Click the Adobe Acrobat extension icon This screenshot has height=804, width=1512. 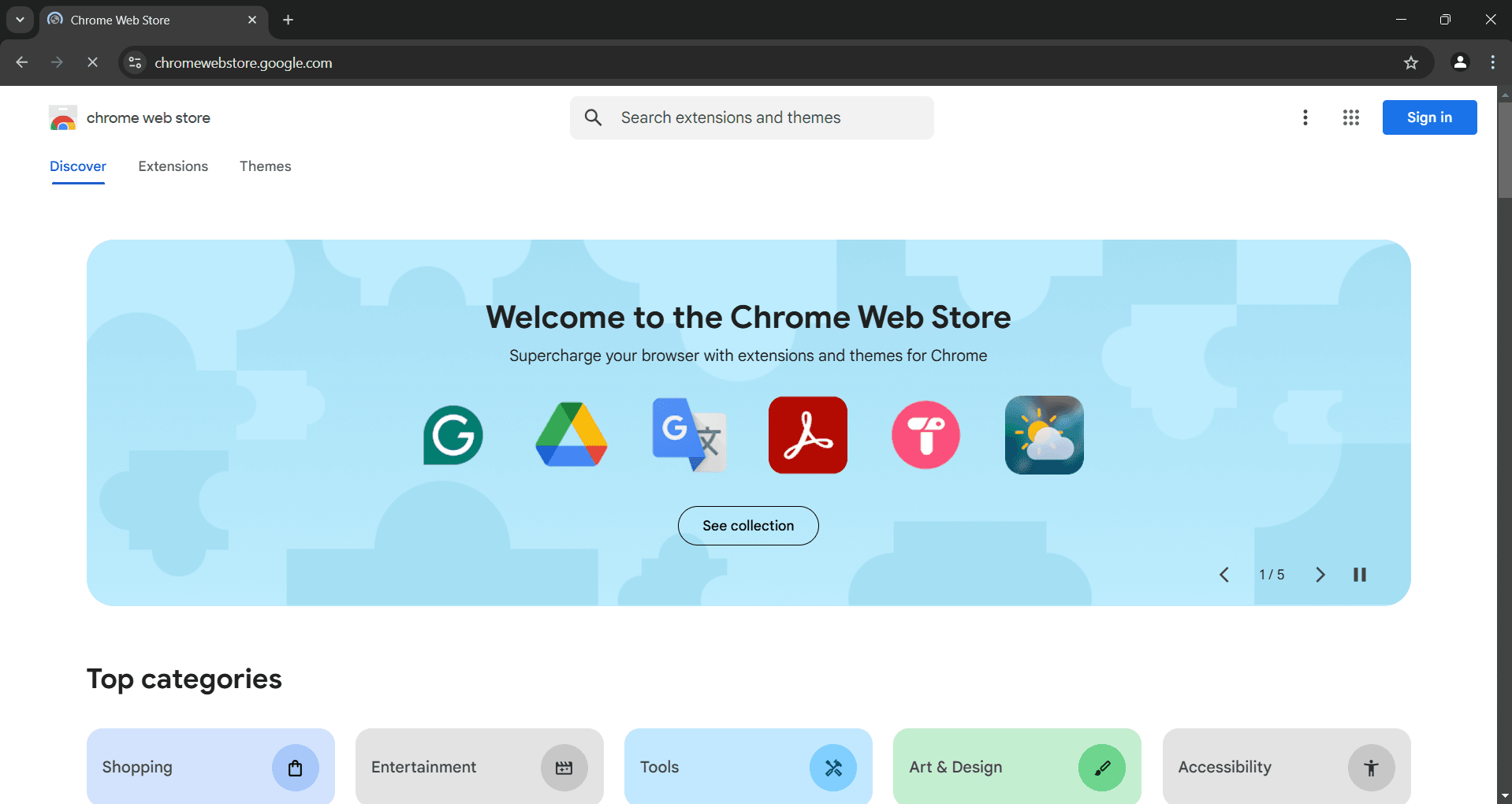807,435
